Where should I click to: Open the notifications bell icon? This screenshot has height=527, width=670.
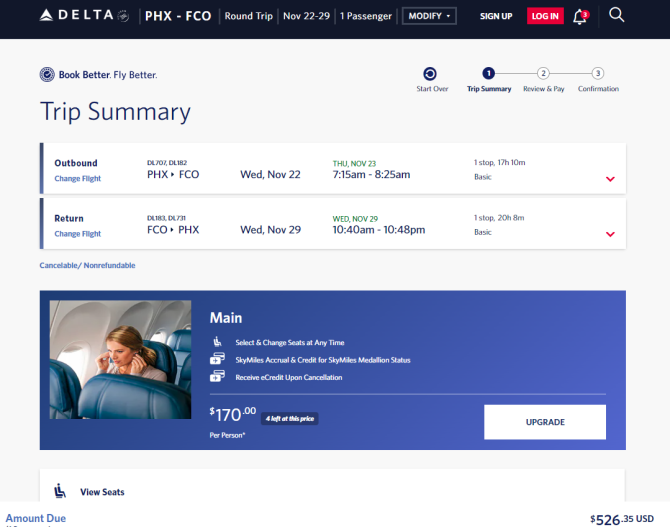coord(580,16)
